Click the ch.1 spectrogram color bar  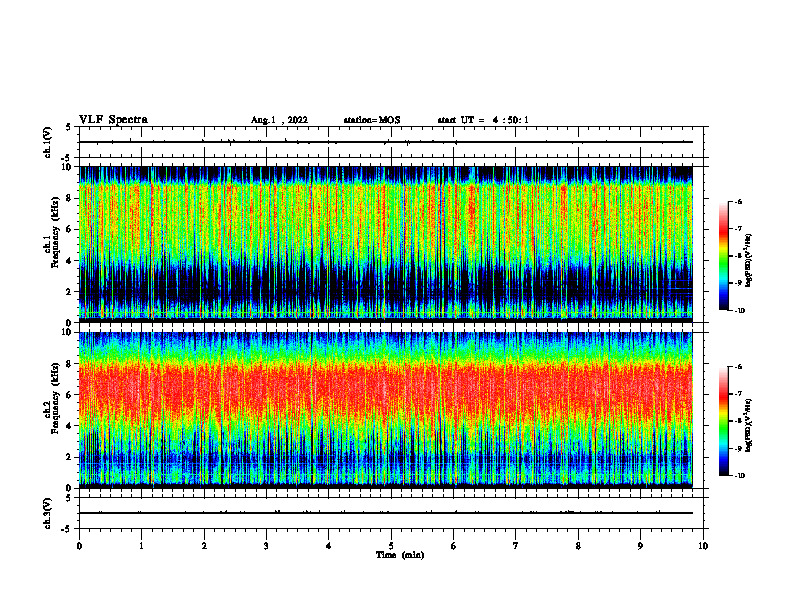pos(723,256)
